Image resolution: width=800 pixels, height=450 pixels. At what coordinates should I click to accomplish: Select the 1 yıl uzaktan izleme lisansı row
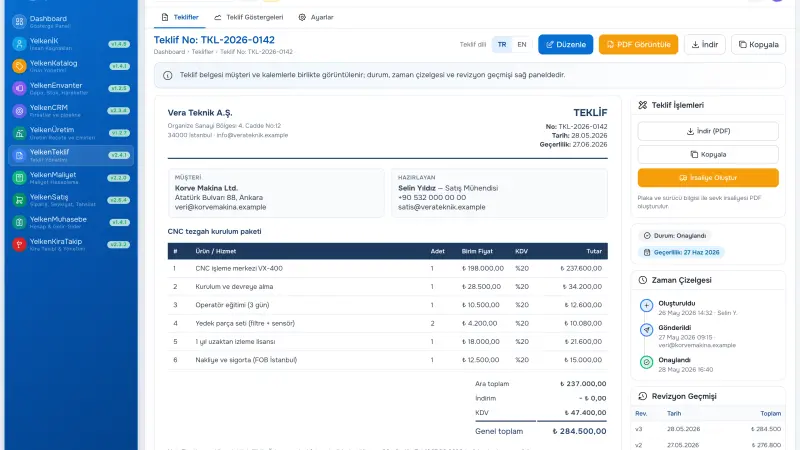point(387,342)
